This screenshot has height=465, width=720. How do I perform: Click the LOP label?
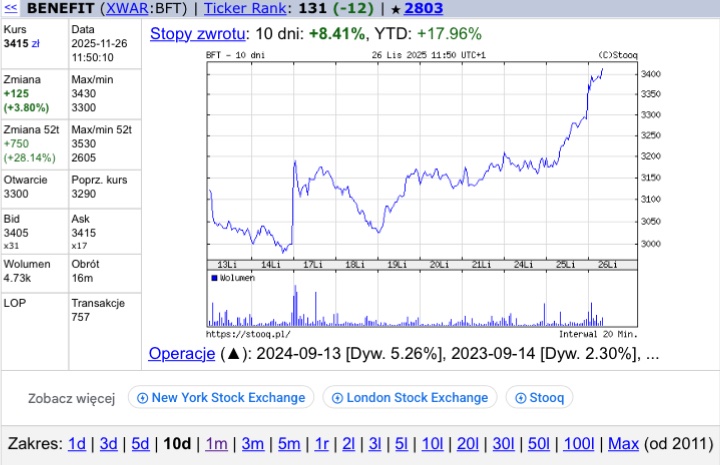coord(15,303)
